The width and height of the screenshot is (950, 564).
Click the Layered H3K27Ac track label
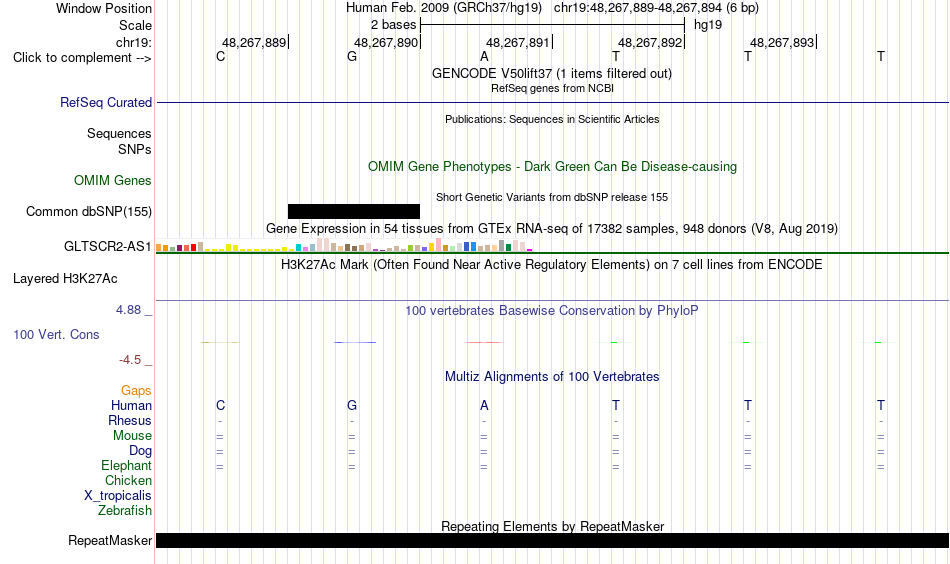(65, 279)
